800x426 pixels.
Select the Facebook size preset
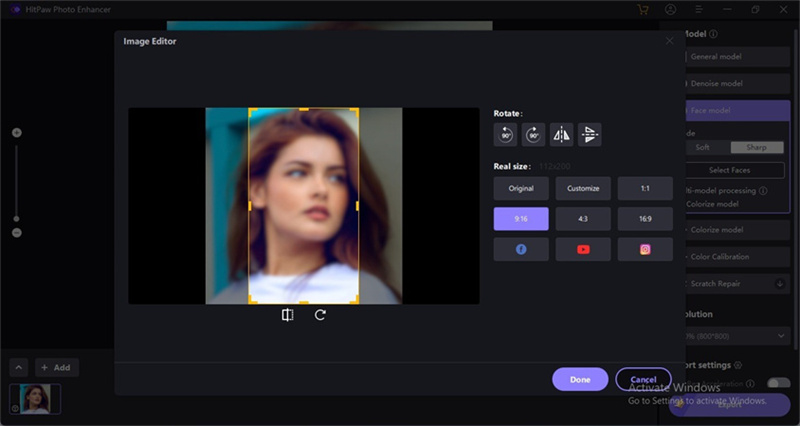521,249
